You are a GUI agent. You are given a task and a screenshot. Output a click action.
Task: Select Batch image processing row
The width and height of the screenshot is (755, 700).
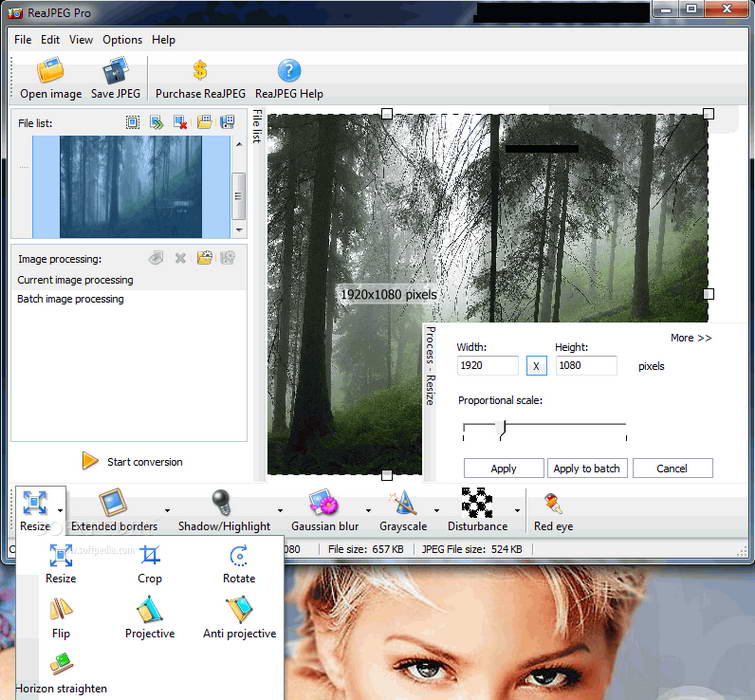[129, 299]
